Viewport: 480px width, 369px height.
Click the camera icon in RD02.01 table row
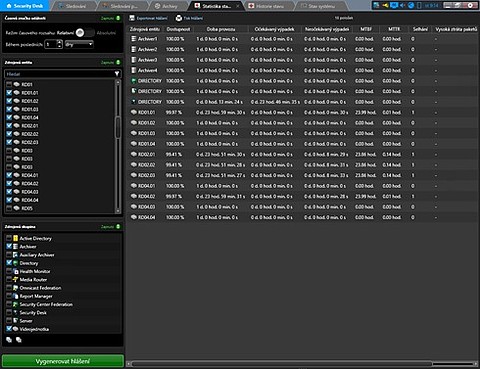(134, 154)
